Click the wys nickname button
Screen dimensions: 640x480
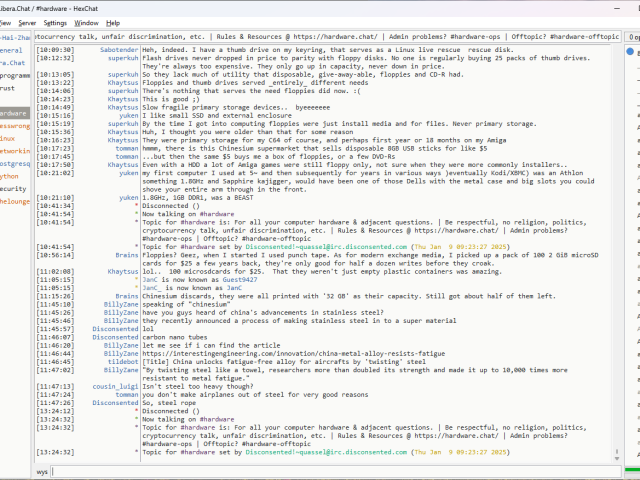point(43,471)
